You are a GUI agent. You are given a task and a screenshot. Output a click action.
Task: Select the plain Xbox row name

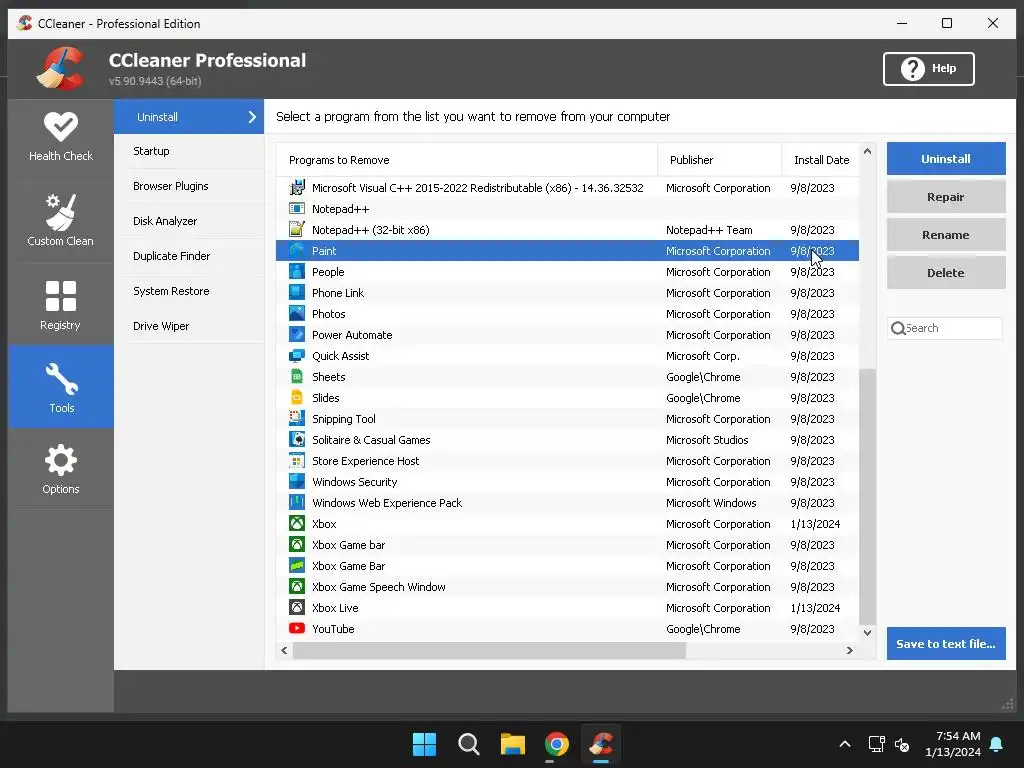(324, 524)
